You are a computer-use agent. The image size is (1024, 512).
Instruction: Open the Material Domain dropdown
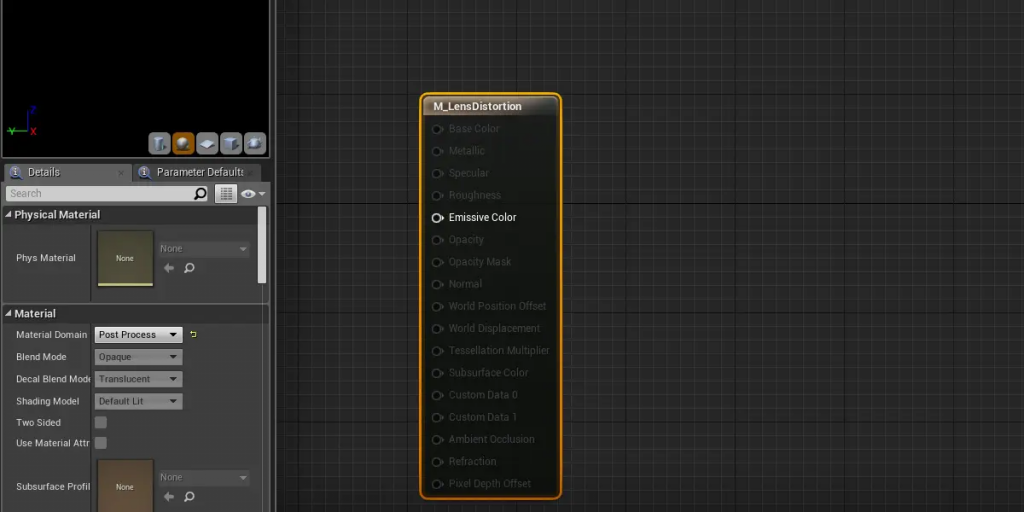tap(139, 335)
